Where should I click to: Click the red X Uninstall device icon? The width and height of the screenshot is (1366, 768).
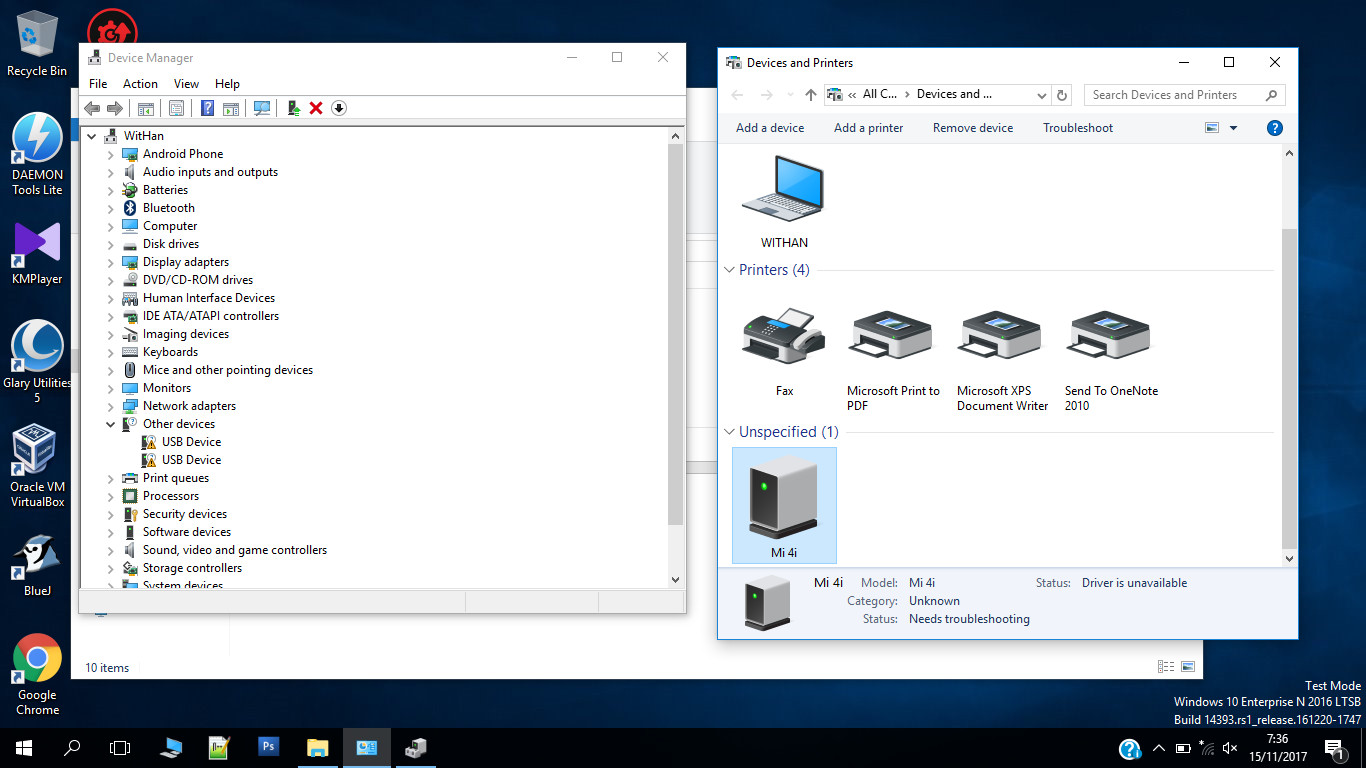pos(316,108)
